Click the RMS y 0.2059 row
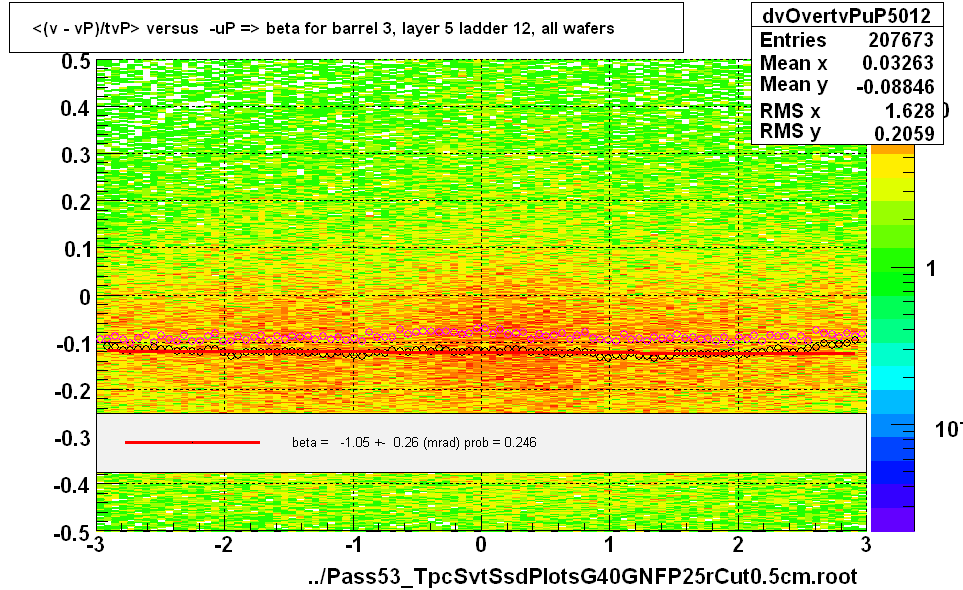The width and height of the screenshot is (963, 590). (846, 133)
